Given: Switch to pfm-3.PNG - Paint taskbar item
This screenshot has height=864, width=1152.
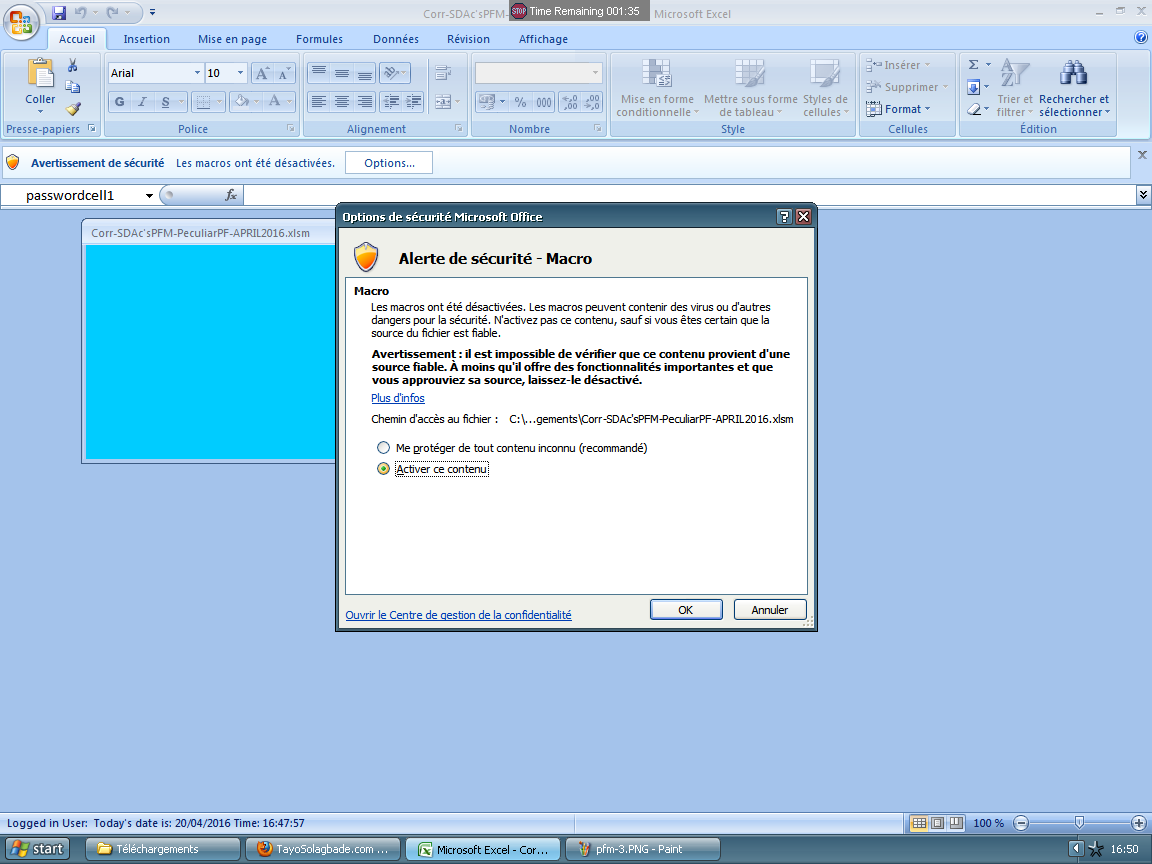Looking at the screenshot, I should [x=643, y=849].
